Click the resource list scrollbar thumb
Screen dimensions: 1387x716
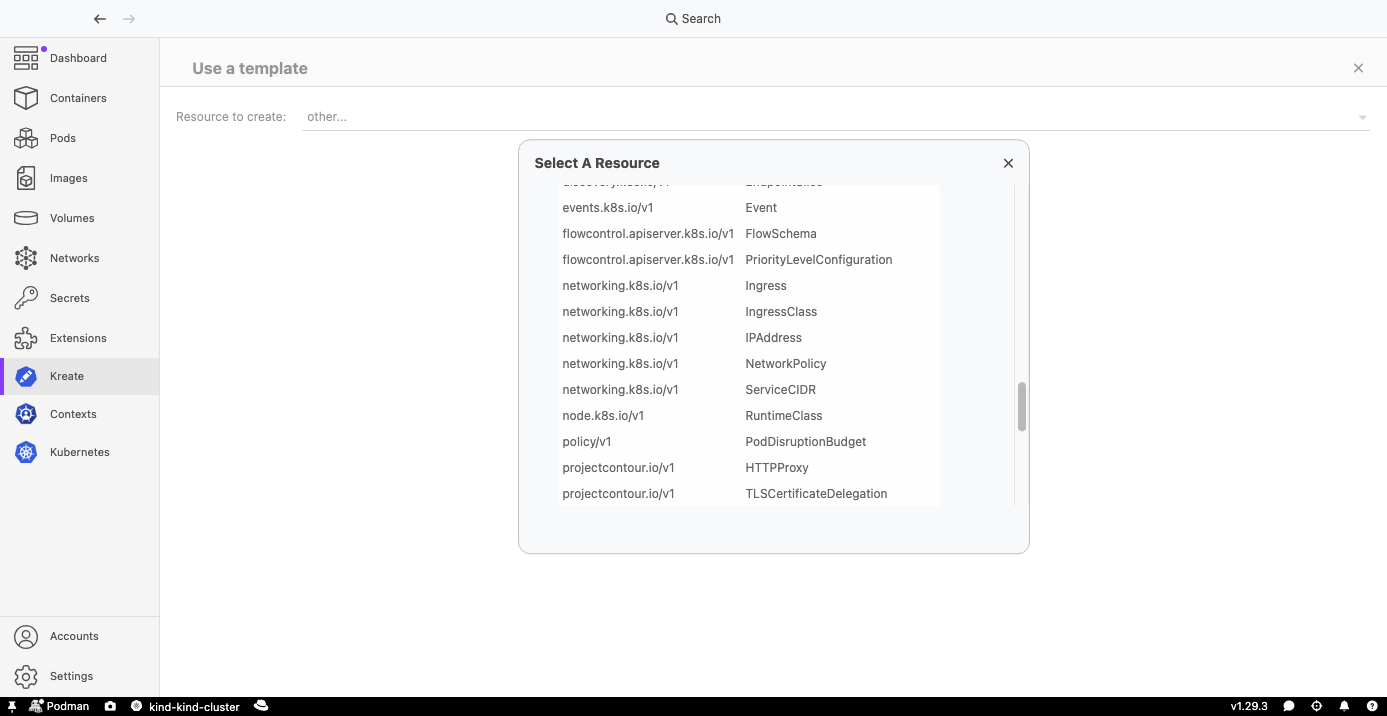[x=1022, y=407]
